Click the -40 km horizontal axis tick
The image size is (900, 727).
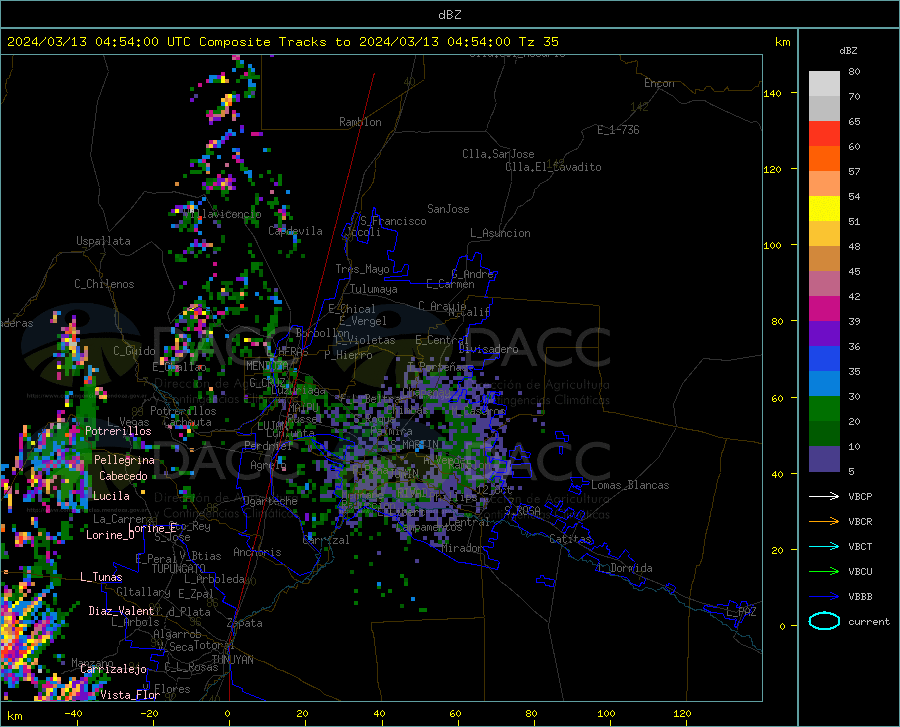73,713
